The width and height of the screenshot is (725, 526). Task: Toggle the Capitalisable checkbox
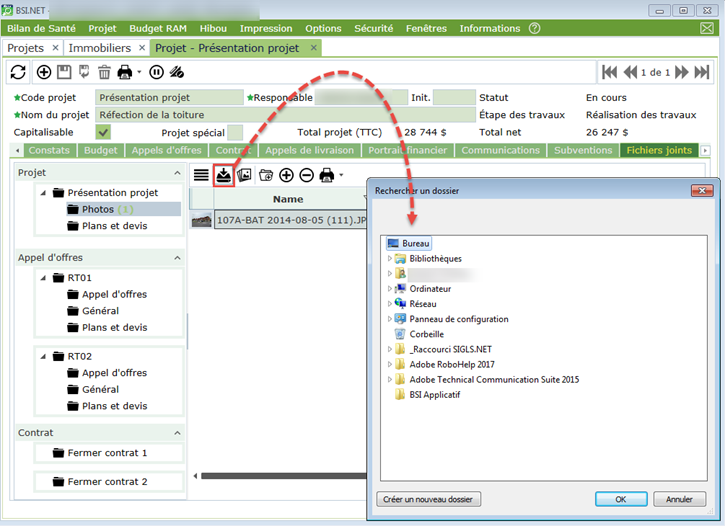(x=103, y=132)
